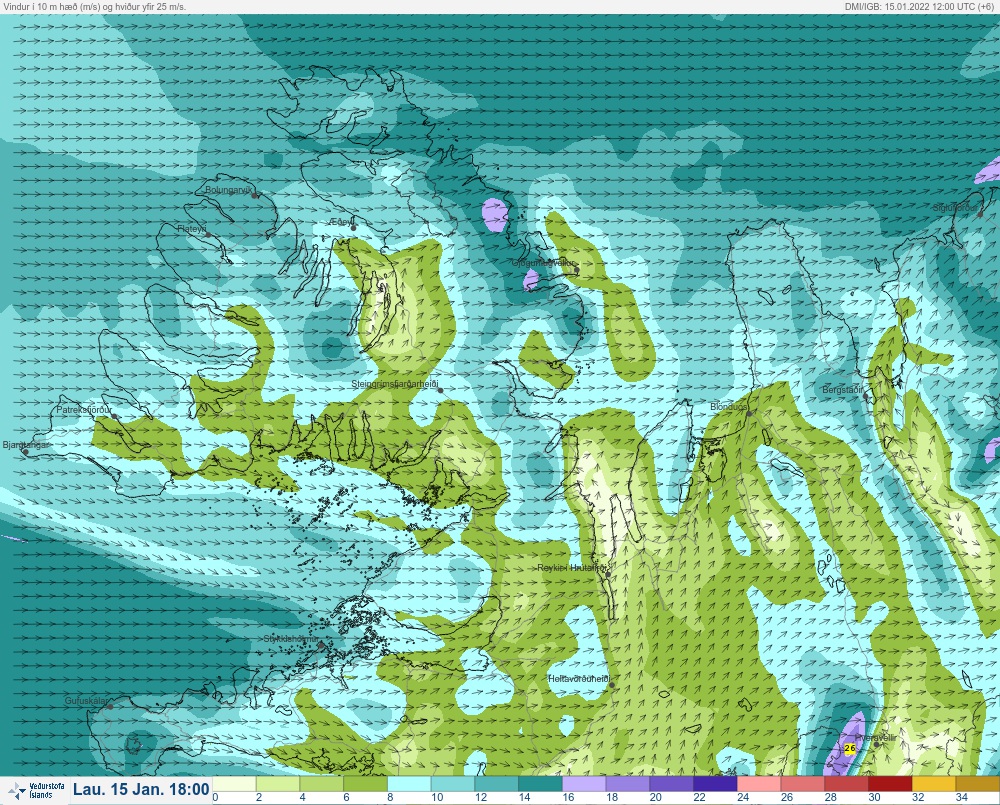Click the legend scale number 34

click(x=962, y=797)
